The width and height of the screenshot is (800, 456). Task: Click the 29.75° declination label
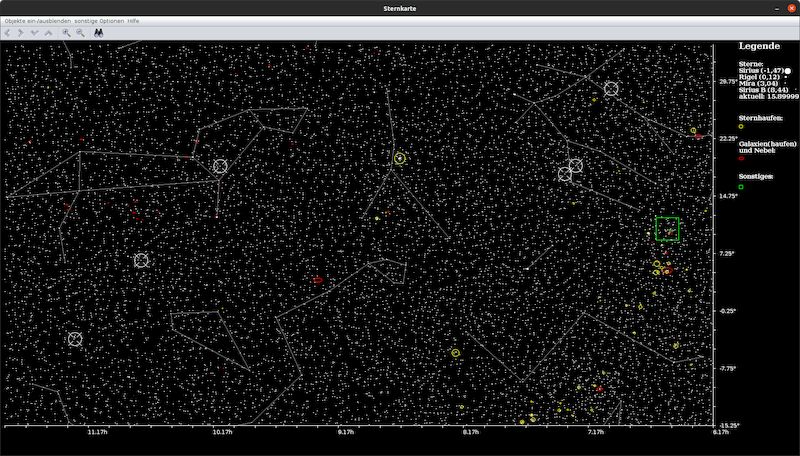click(x=728, y=81)
